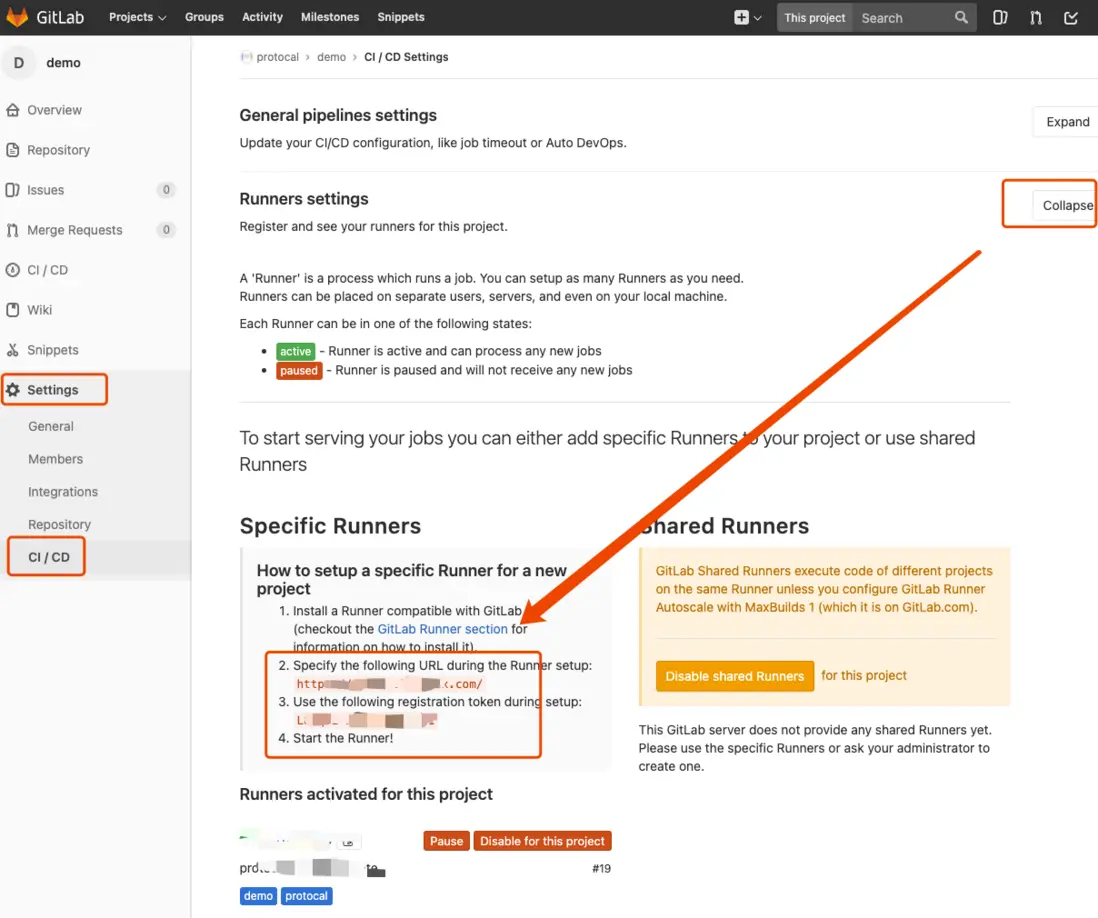Open General under Settings

pyautogui.click(x=50, y=426)
